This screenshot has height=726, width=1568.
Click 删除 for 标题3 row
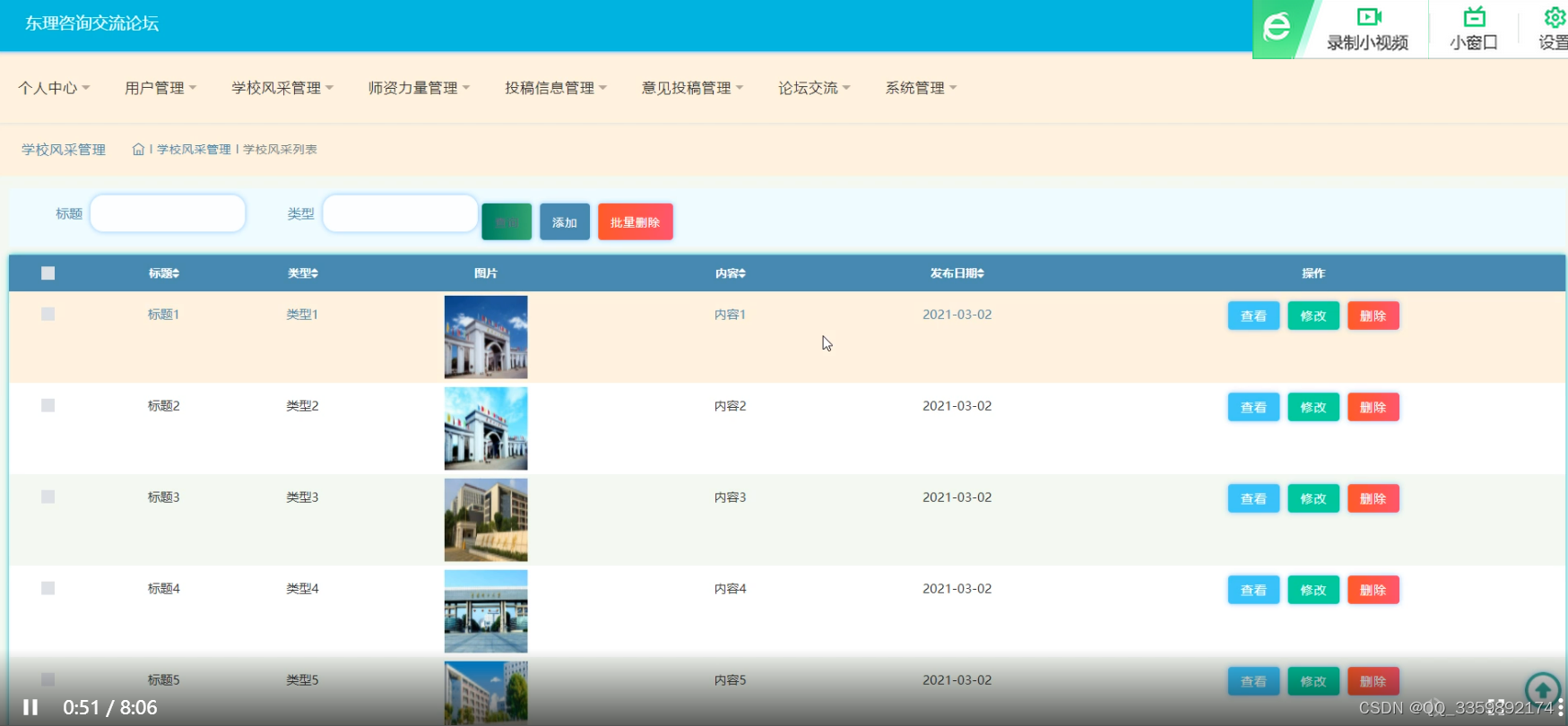coord(1373,498)
